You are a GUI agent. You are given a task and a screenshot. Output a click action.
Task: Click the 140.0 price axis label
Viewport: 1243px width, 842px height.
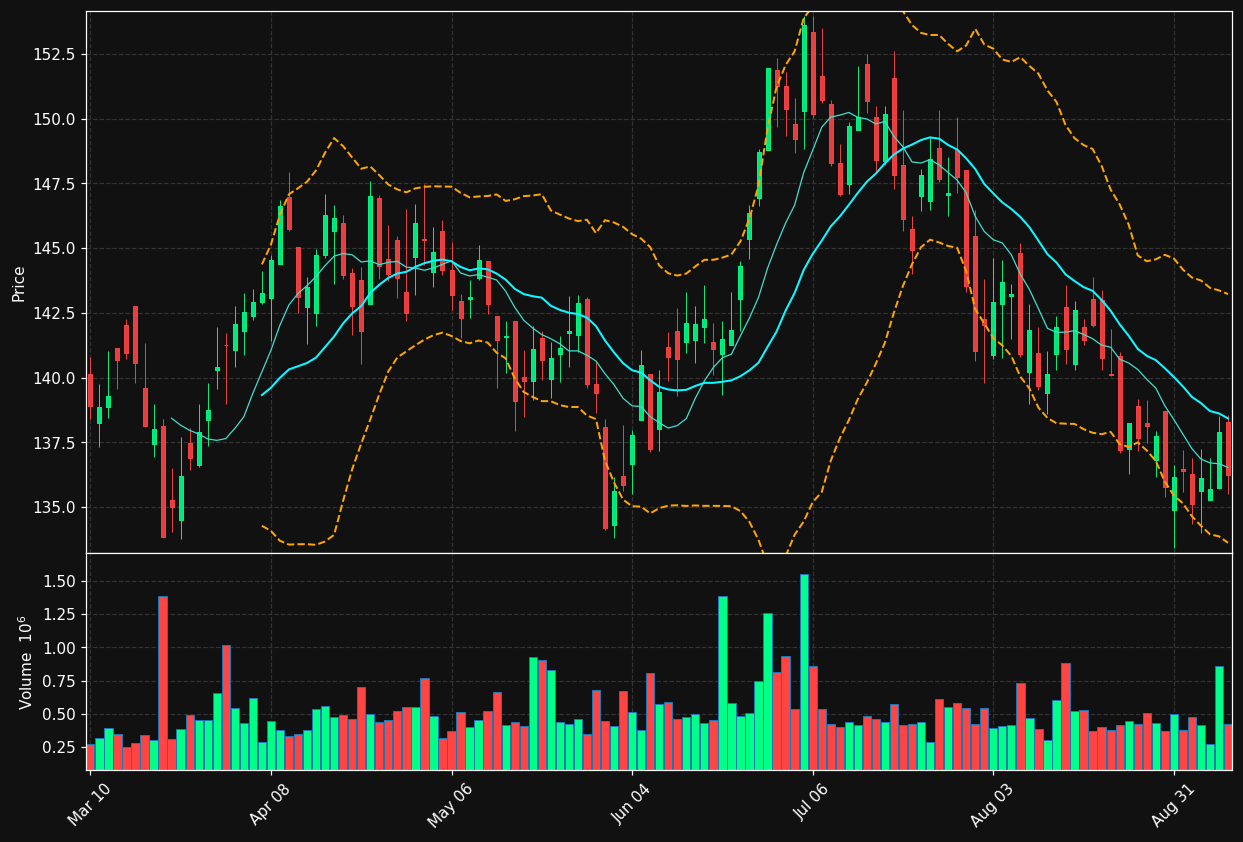pyautogui.click(x=54, y=378)
